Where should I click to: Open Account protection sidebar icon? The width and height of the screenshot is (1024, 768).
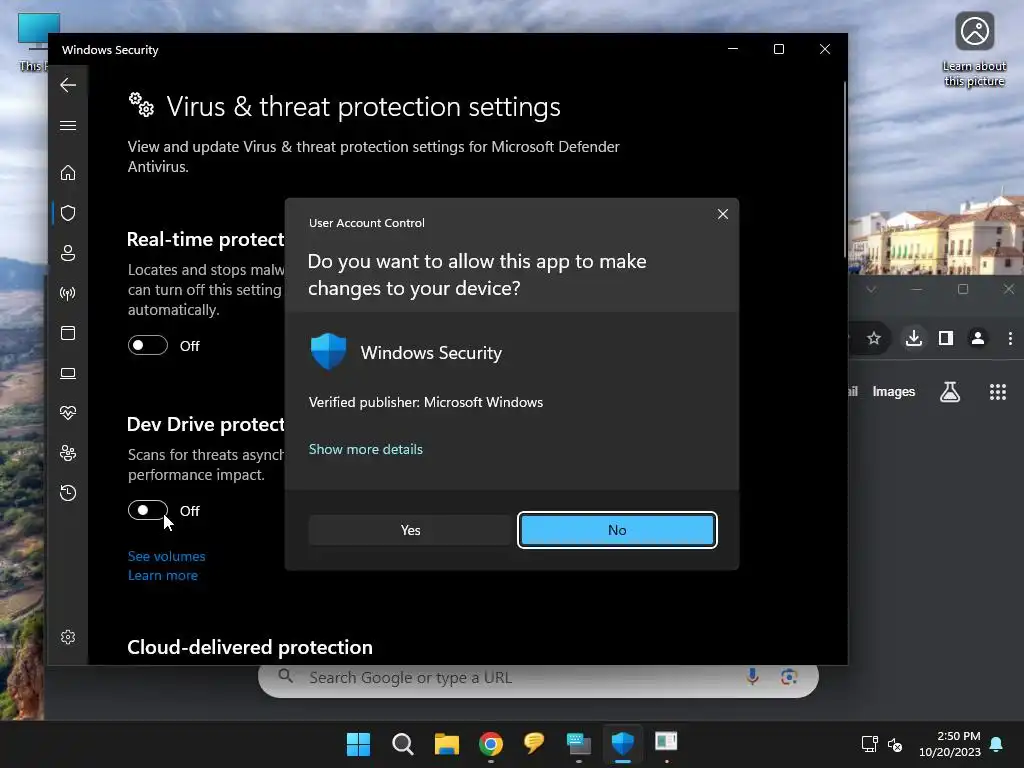click(x=68, y=253)
